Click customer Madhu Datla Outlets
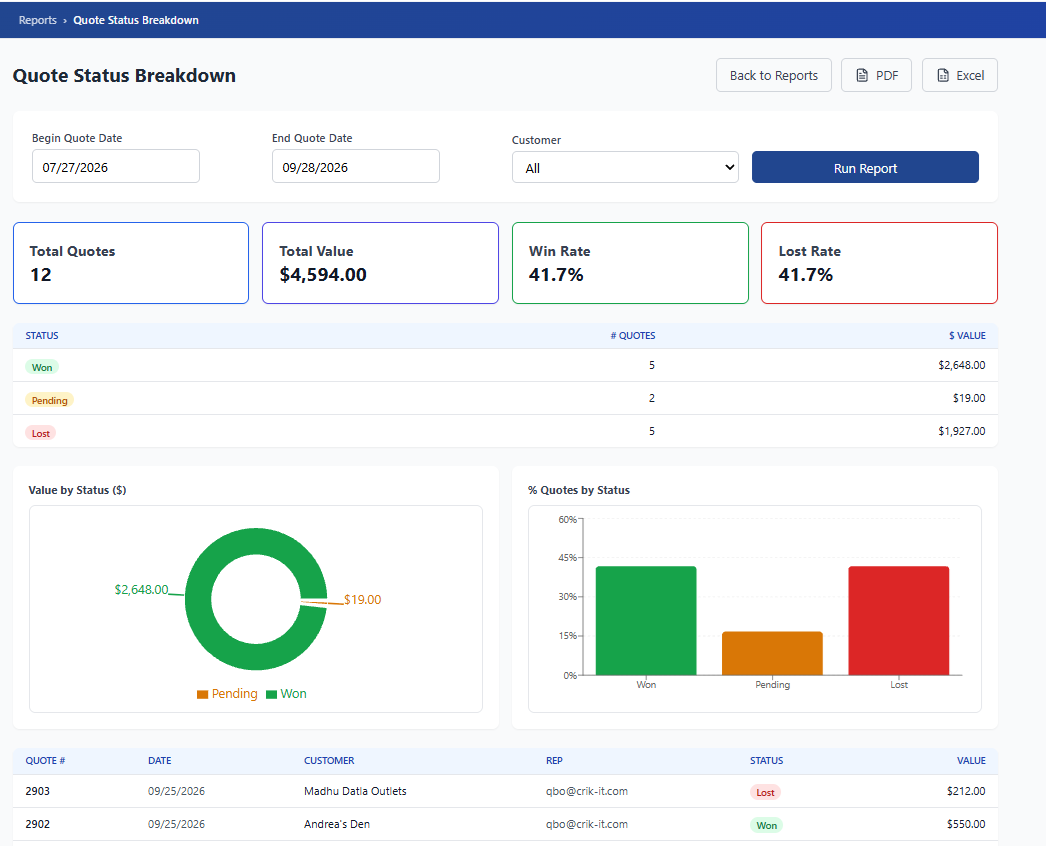Image resolution: width=1046 pixels, height=846 pixels. [355, 791]
